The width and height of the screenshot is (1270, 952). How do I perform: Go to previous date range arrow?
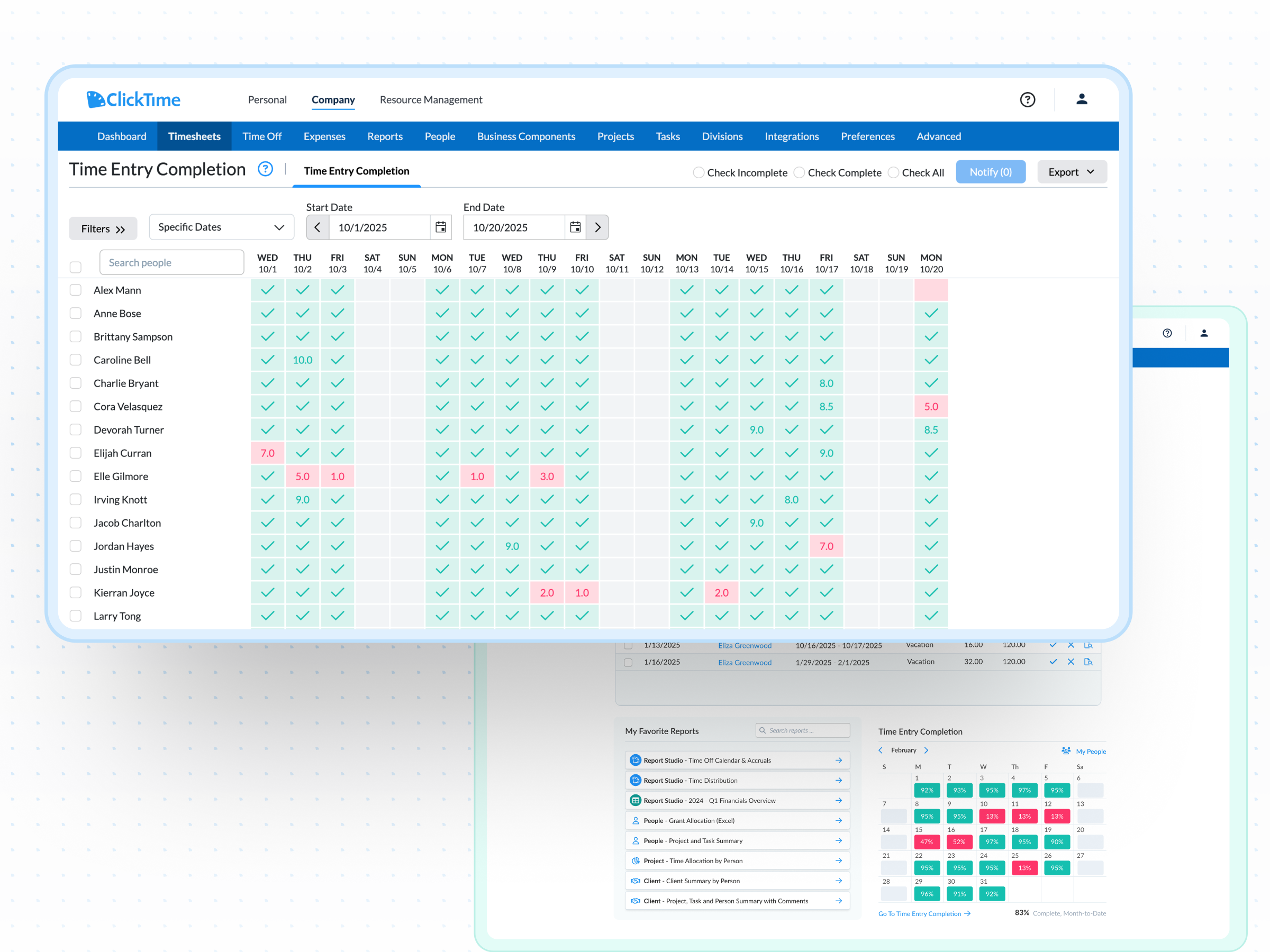point(317,227)
